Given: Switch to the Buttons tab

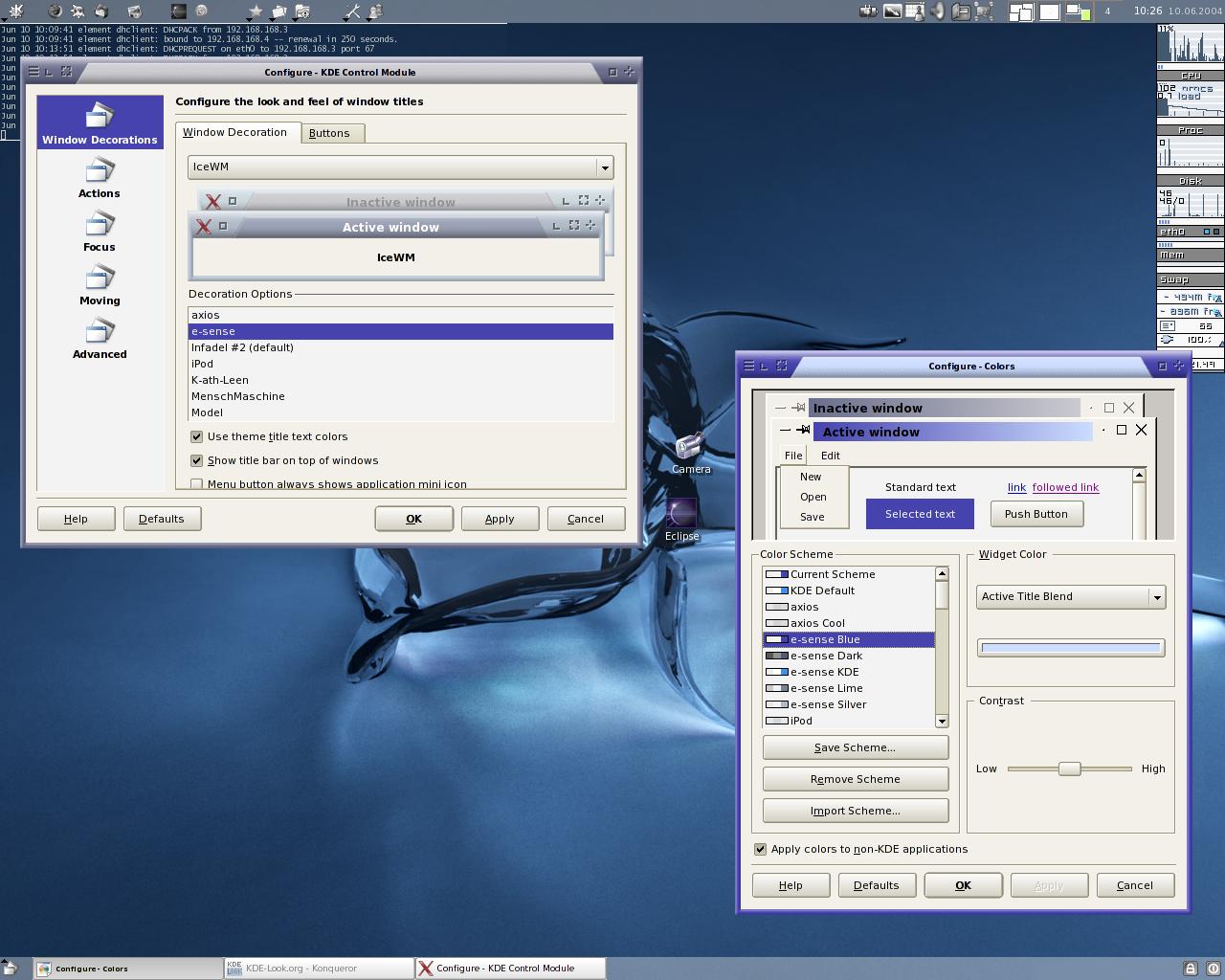Looking at the screenshot, I should tap(329, 133).
